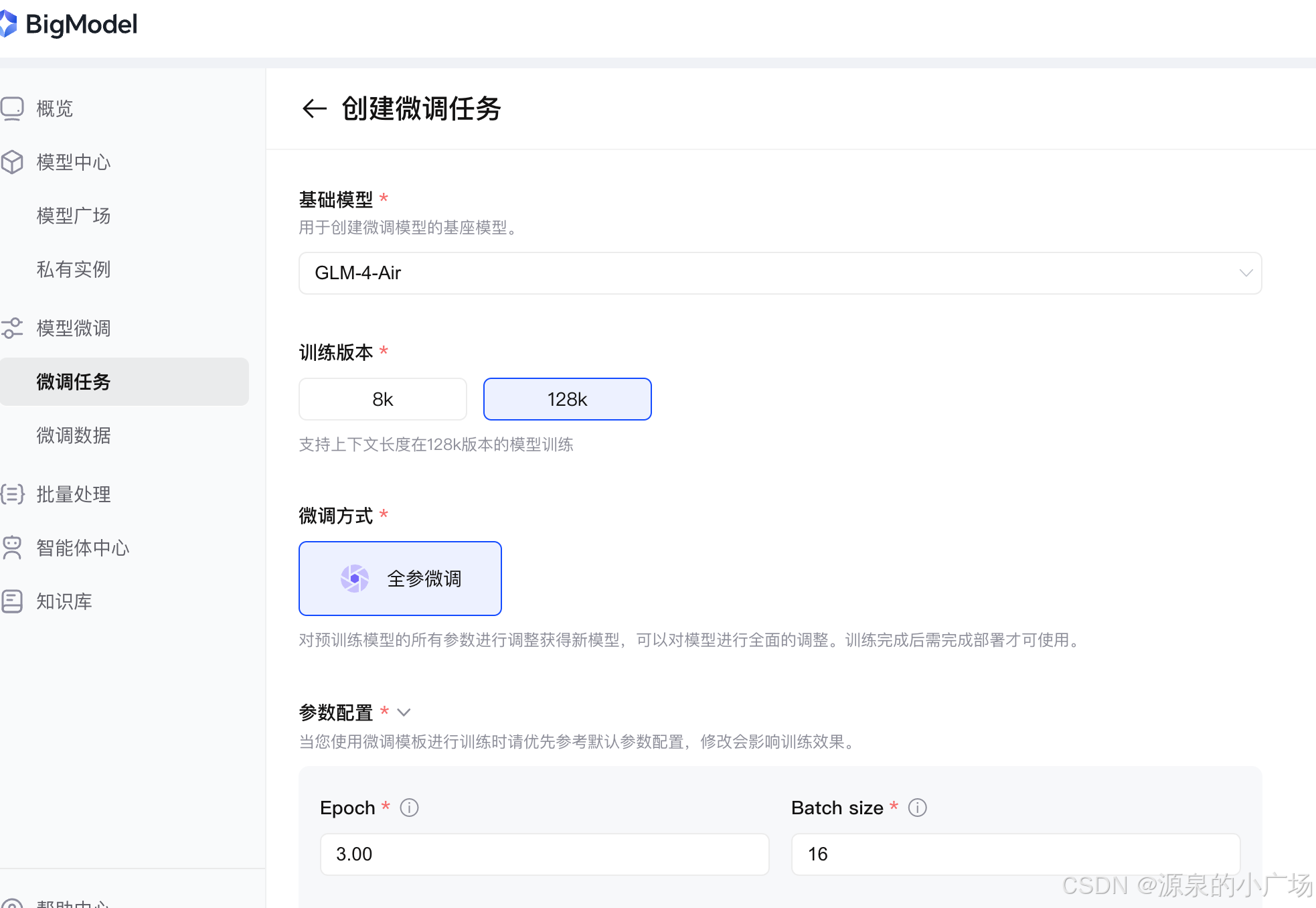Click the 模型中心 cube icon
Viewport: 1316px width, 908px height.
tap(12, 162)
